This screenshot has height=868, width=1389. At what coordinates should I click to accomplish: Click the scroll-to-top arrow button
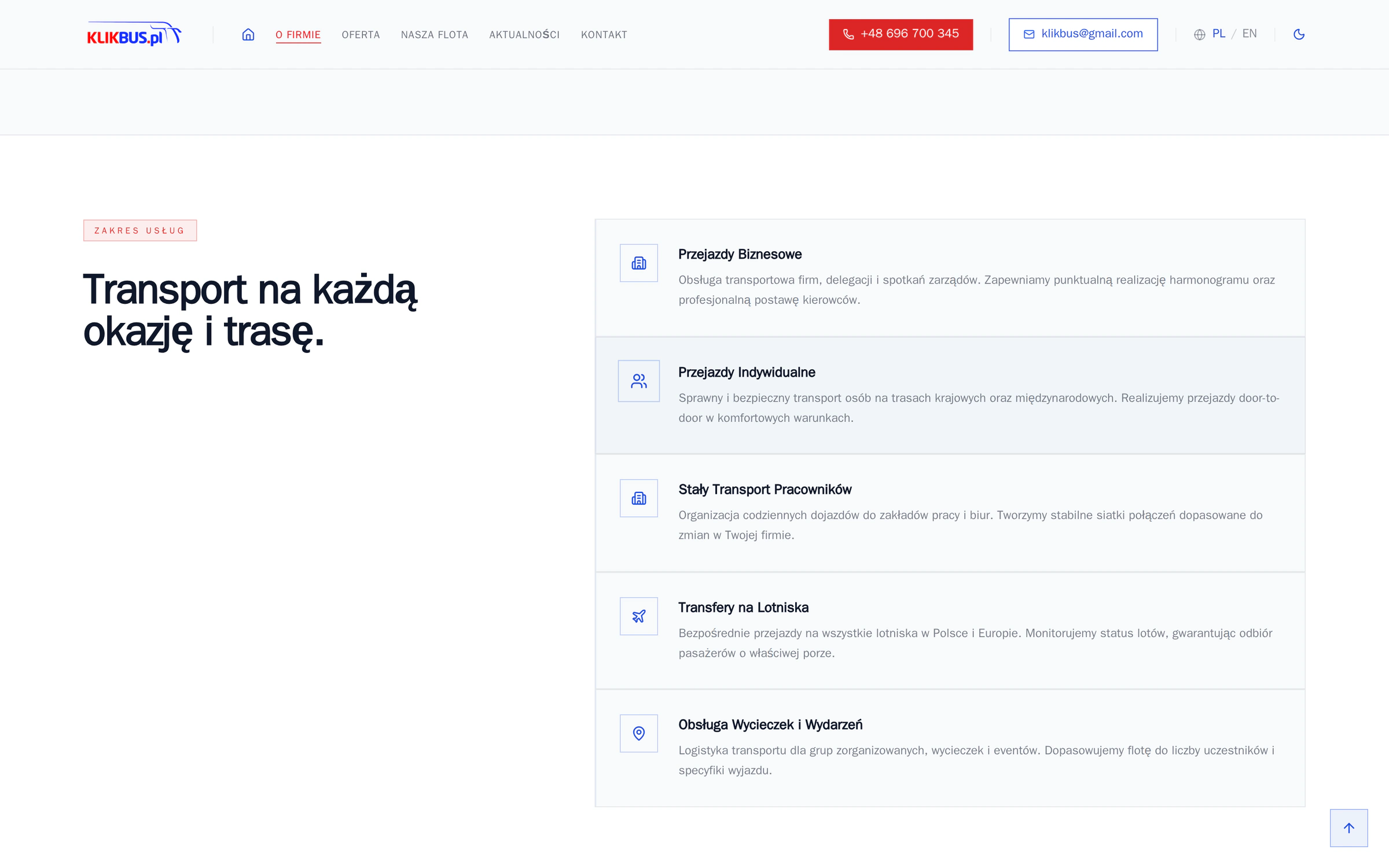1349,828
